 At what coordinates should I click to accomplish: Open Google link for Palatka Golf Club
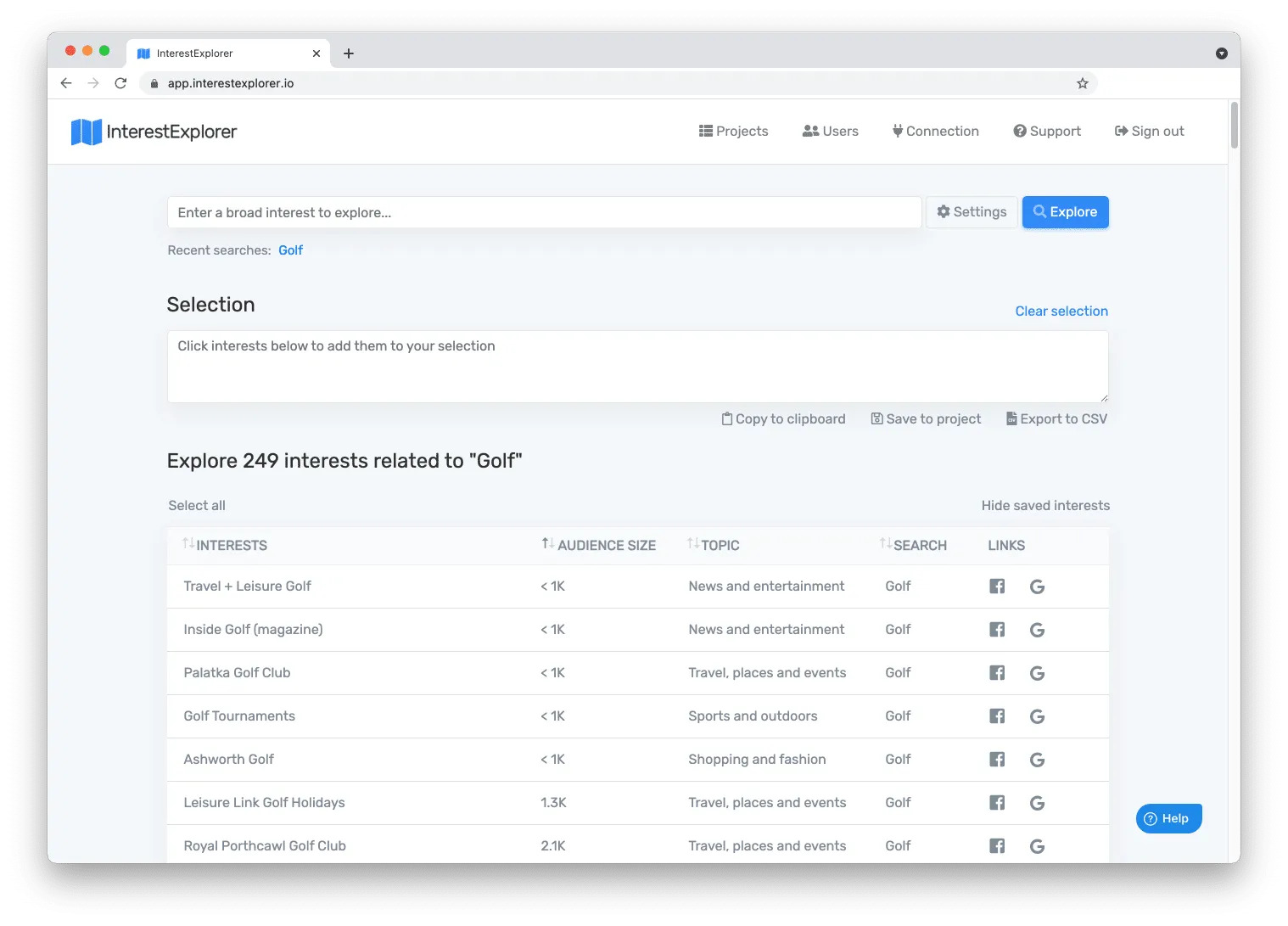(1037, 673)
